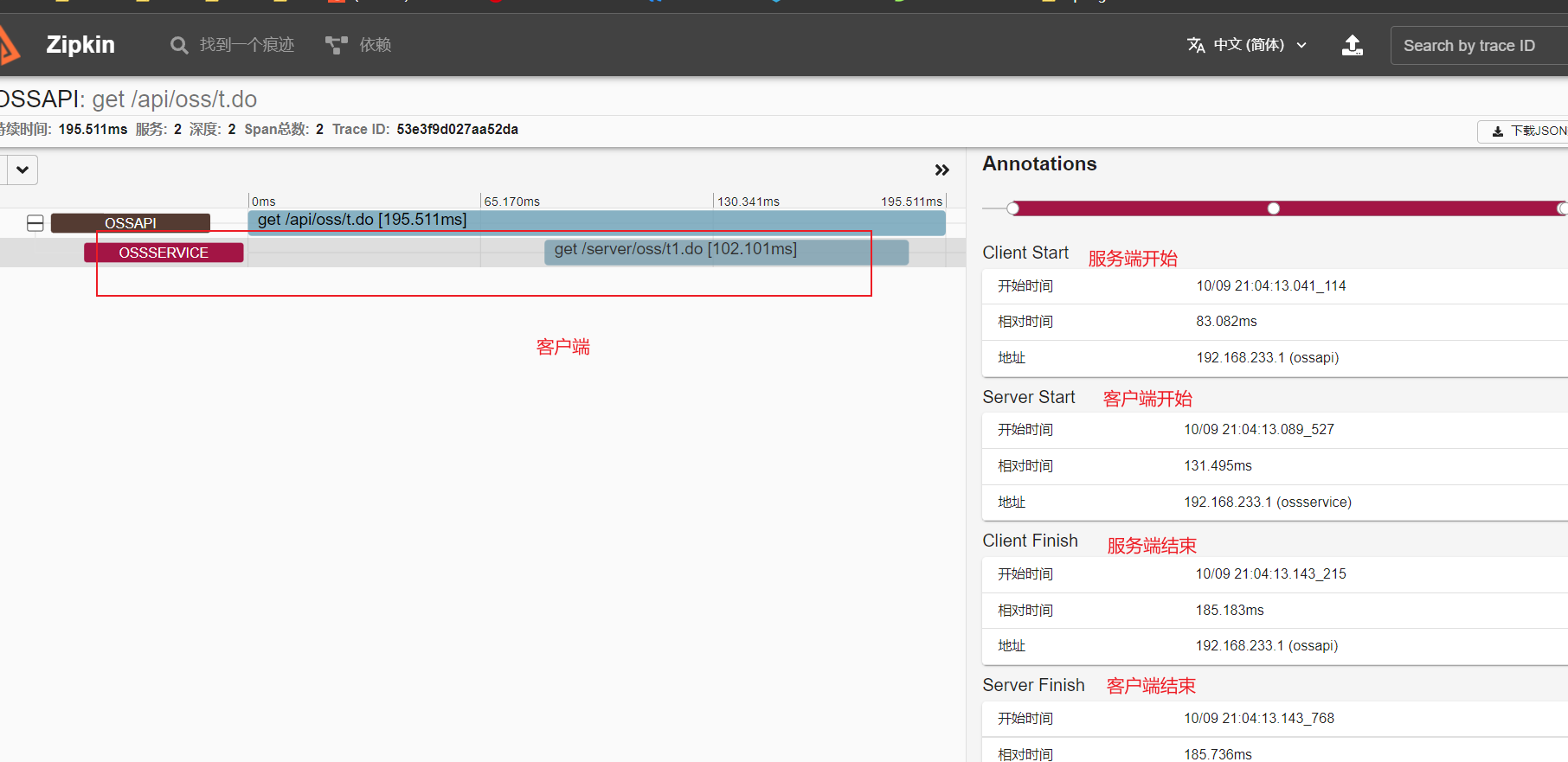Open the Zipkin home title link
Image resolution: width=1568 pixels, height=762 pixels.
(x=80, y=45)
